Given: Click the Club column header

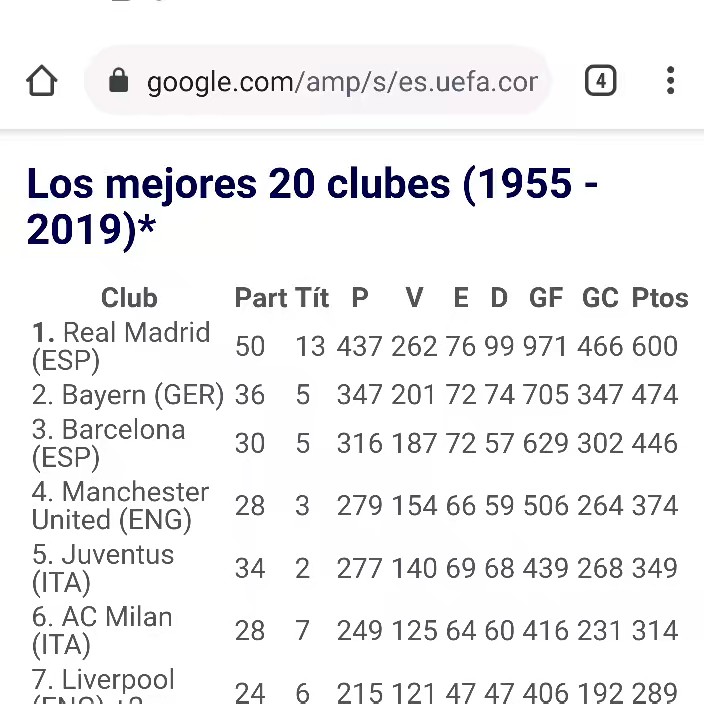Looking at the screenshot, I should pos(129,298).
